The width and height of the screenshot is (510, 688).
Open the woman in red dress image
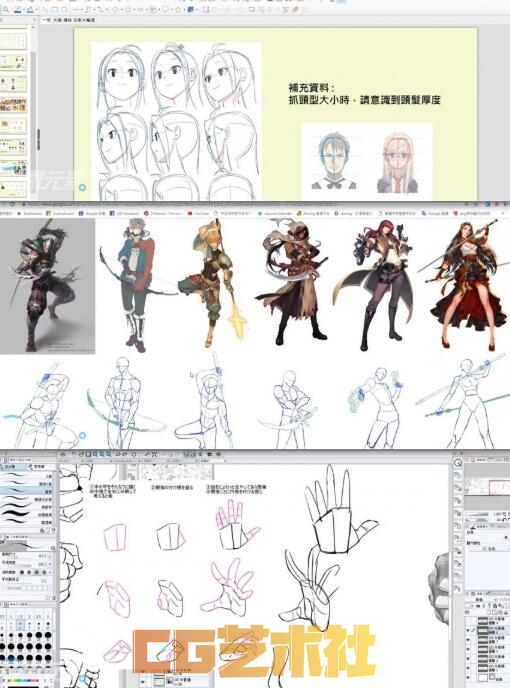465,285
